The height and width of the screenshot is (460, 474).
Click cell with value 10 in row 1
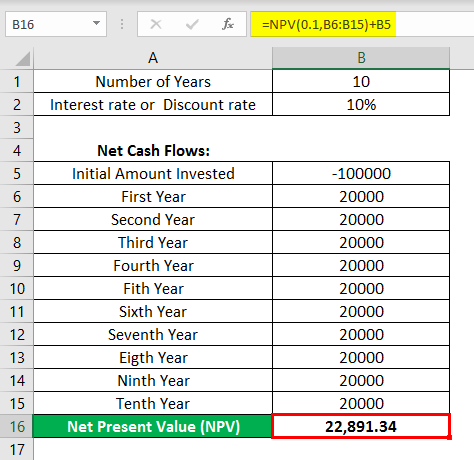click(361, 81)
